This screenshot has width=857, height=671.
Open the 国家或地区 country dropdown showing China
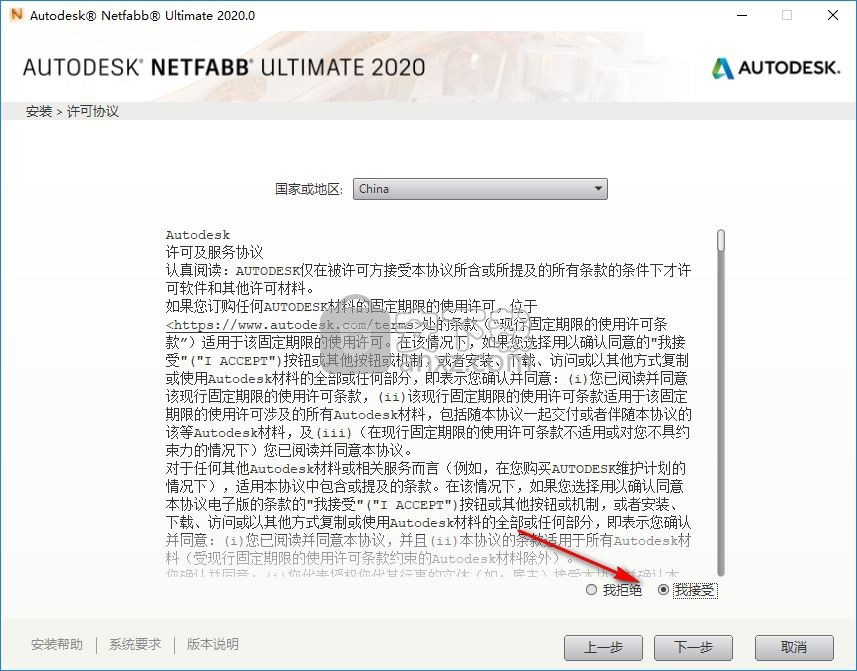[x=480, y=189]
